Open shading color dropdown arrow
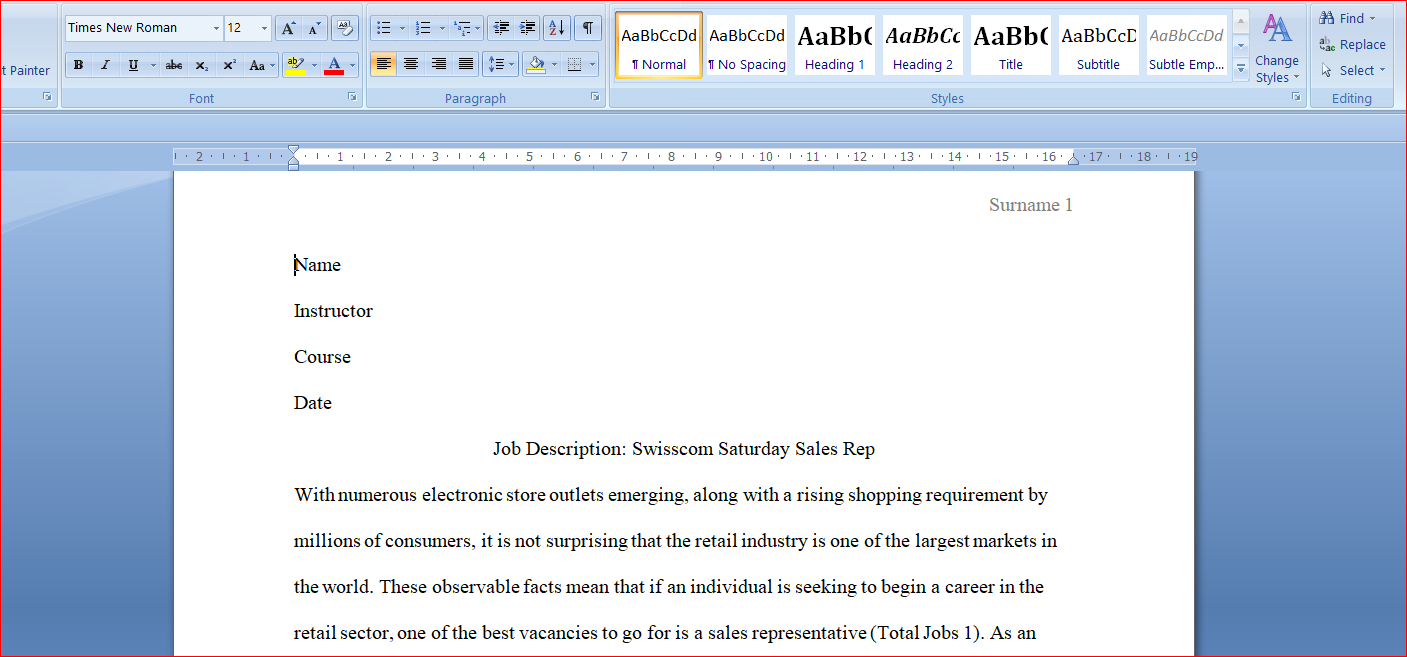Screen dimensions: 1407x657 (x=554, y=65)
